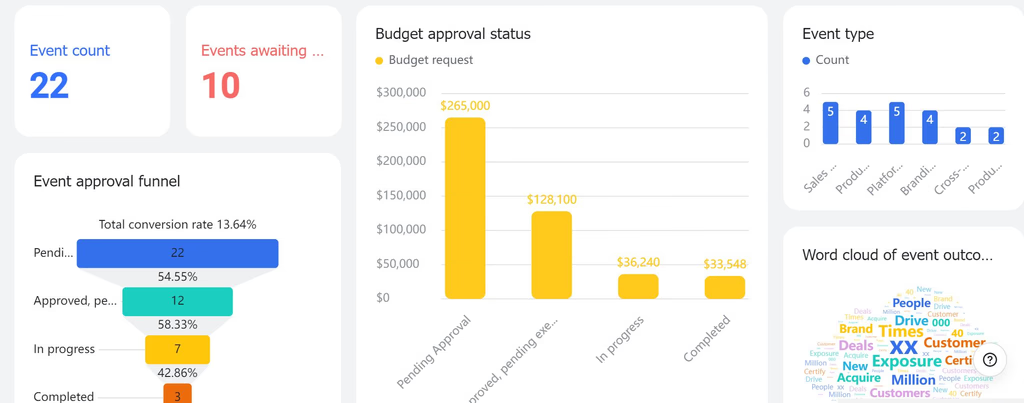Toggle the Budget request legend dot
The width and height of the screenshot is (1024, 403).
pyautogui.click(x=379, y=61)
